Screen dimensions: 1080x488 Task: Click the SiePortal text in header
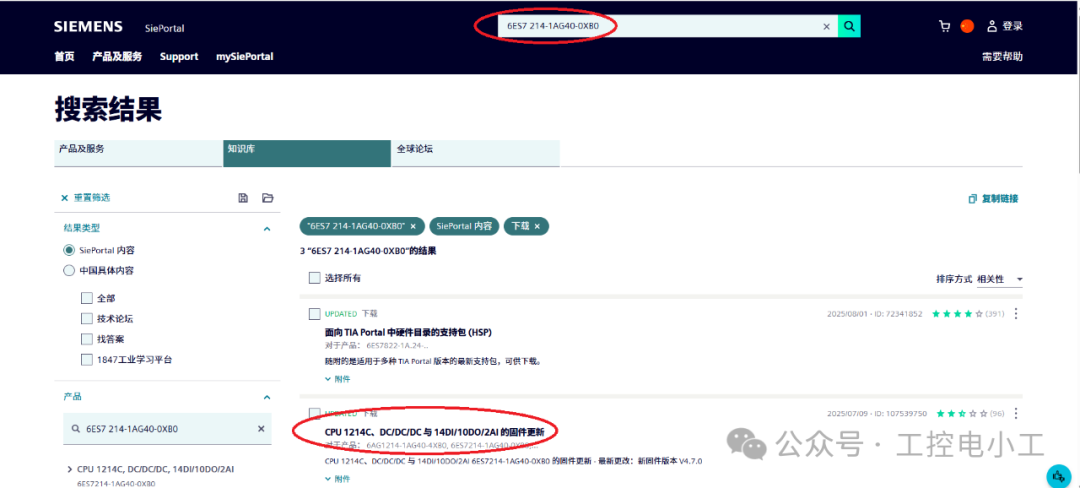click(x=165, y=28)
